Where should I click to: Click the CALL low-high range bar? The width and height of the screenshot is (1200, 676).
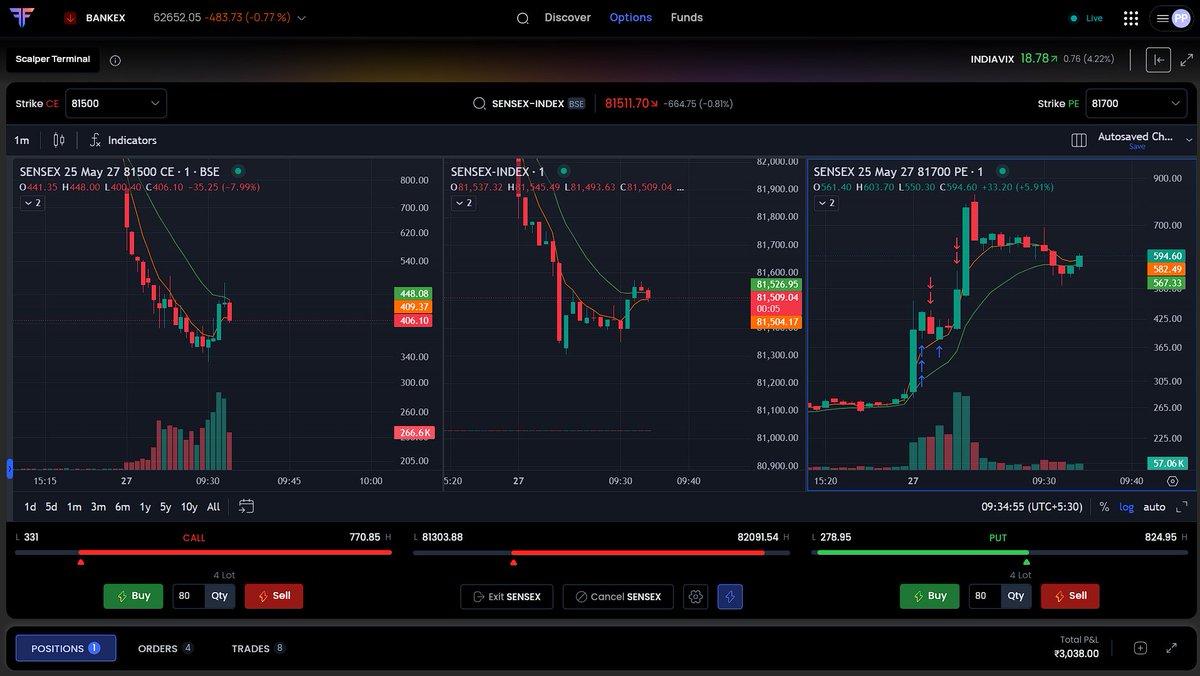pos(203,552)
